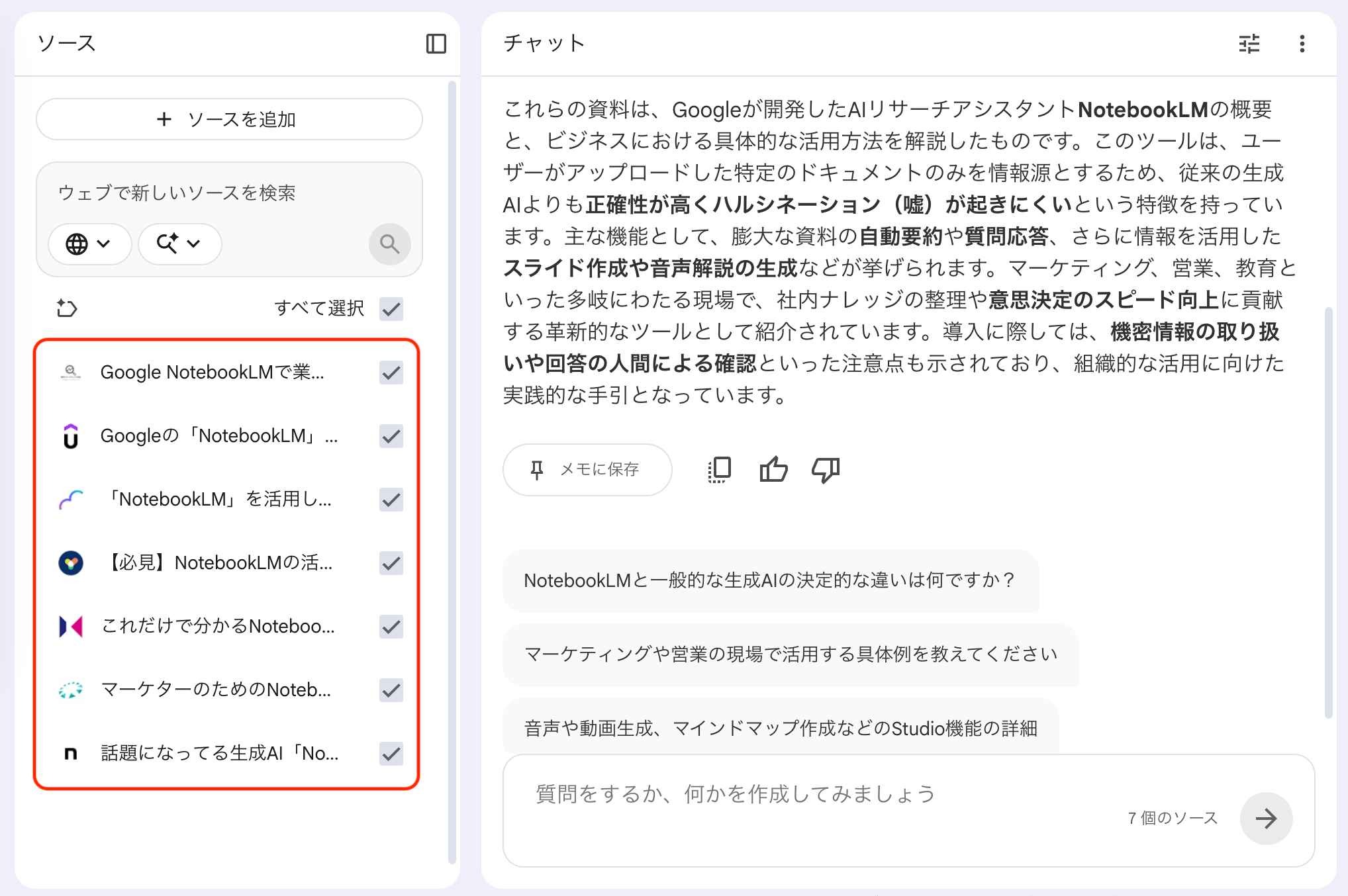The width and height of the screenshot is (1348, 896).
Task: Collapse the ソース side panel
Action: [x=436, y=44]
